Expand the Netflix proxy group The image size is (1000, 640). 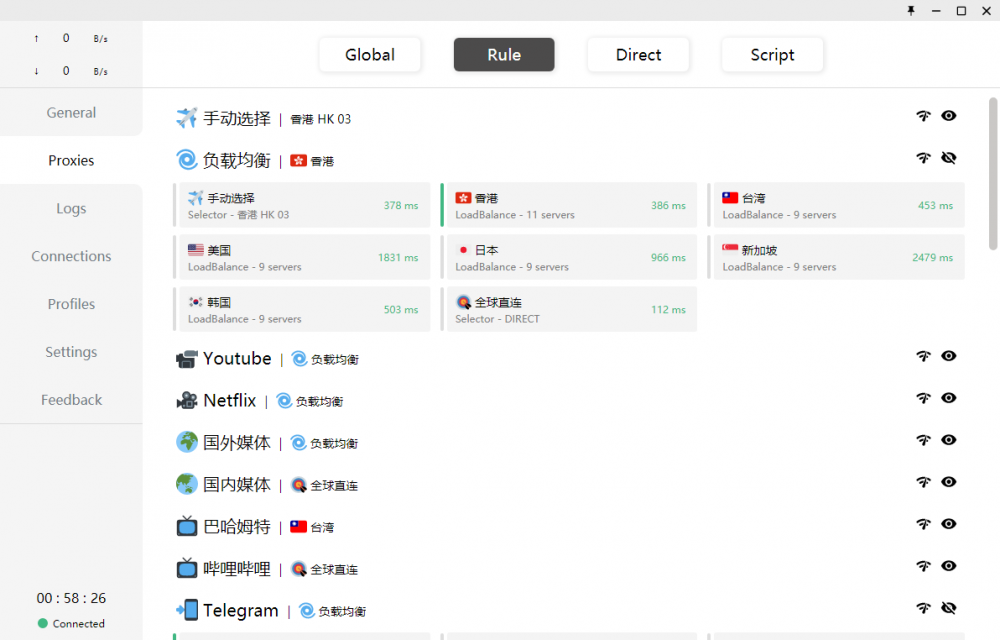click(x=230, y=400)
